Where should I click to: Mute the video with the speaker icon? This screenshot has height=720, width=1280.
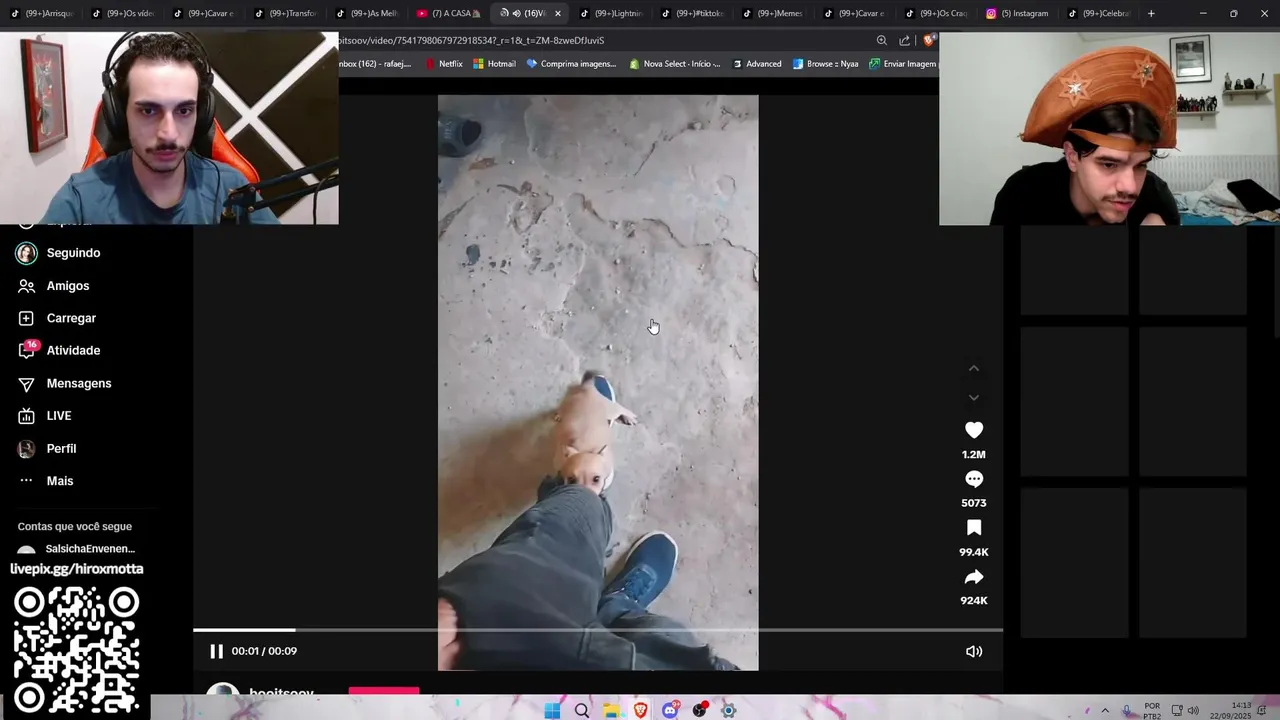point(974,651)
